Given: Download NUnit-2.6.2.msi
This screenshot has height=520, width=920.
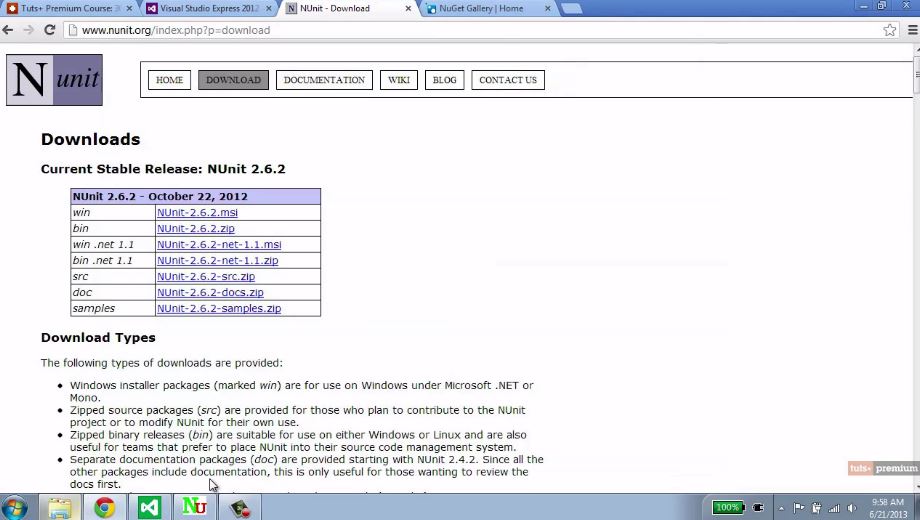Looking at the screenshot, I should [197, 212].
